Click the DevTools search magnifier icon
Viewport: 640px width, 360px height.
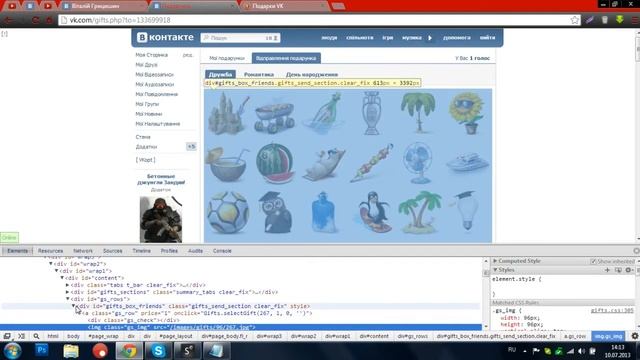coord(36,336)
